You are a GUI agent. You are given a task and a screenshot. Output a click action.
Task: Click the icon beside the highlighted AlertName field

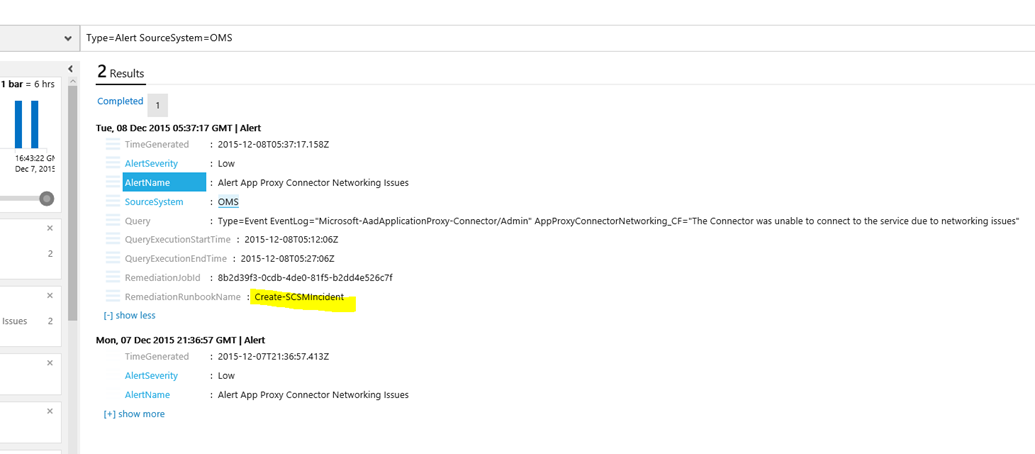coord(112,183)
